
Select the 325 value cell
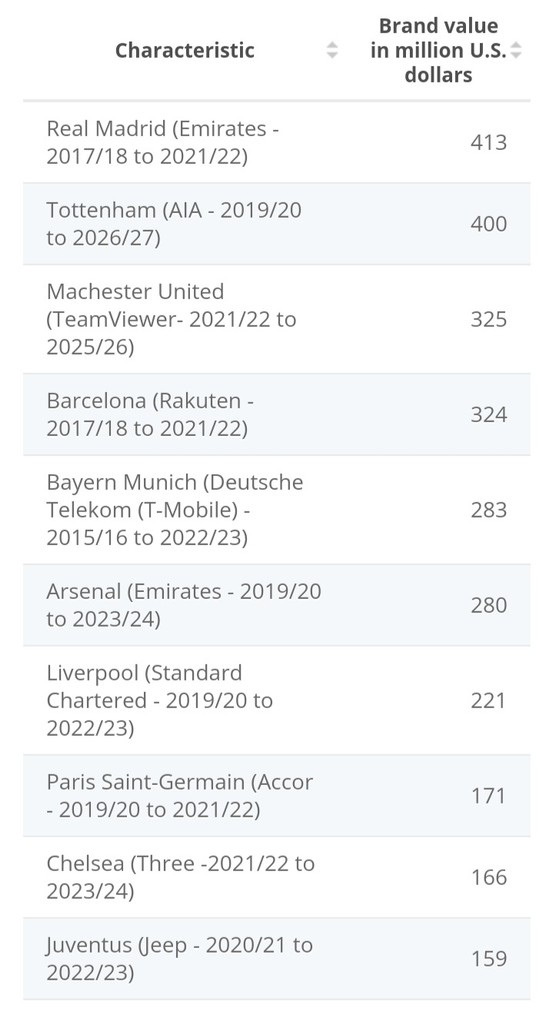tap(489, 319)
